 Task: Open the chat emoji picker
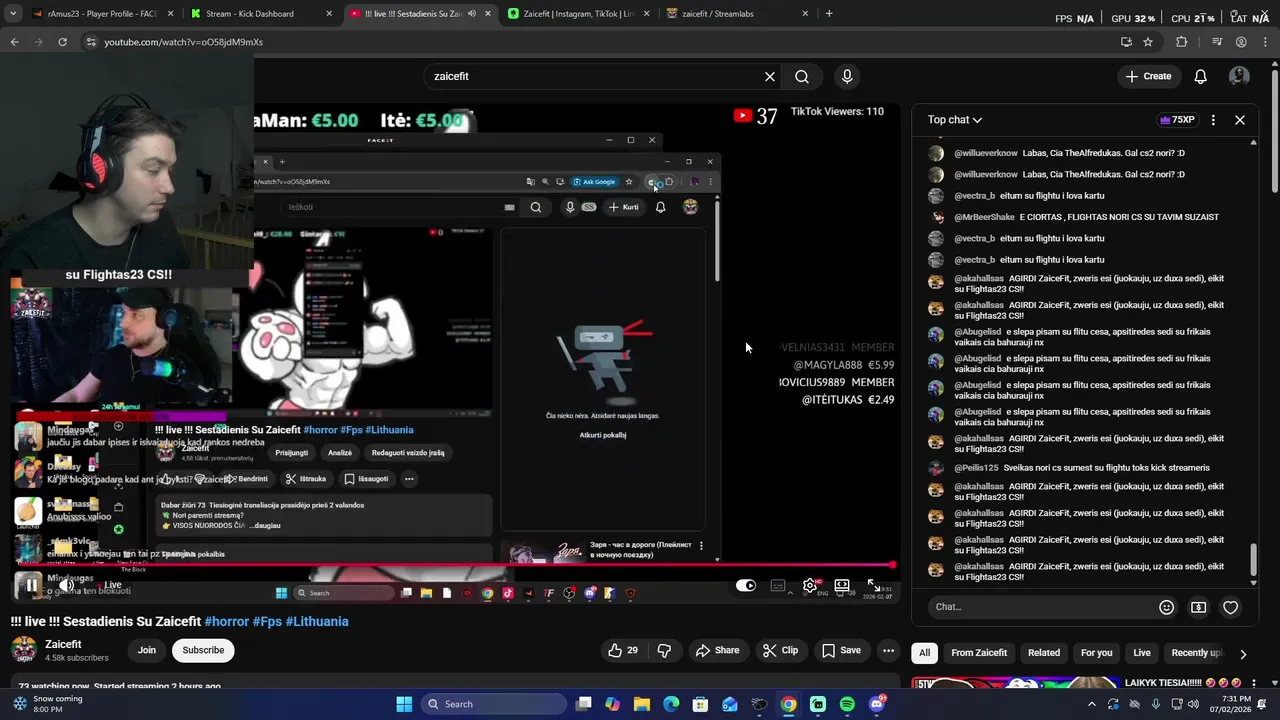tap(1166, 607)
